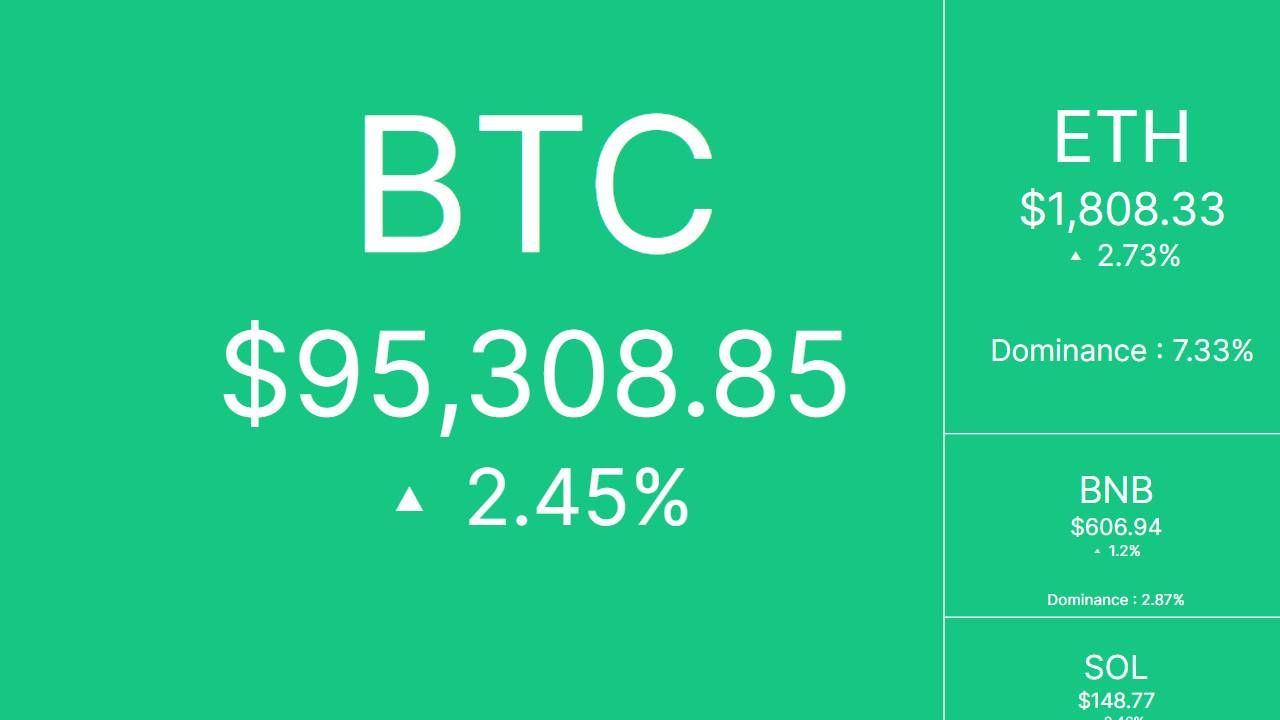Screen dimensions: 1280x720
Task: Open the SOL ticker label
Action: click(1115, 667)
